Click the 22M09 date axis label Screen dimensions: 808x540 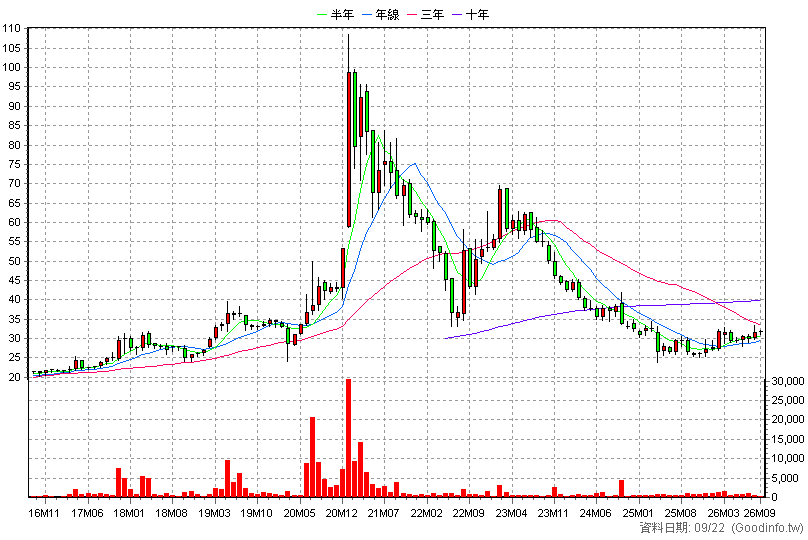(x=469, y=513)
